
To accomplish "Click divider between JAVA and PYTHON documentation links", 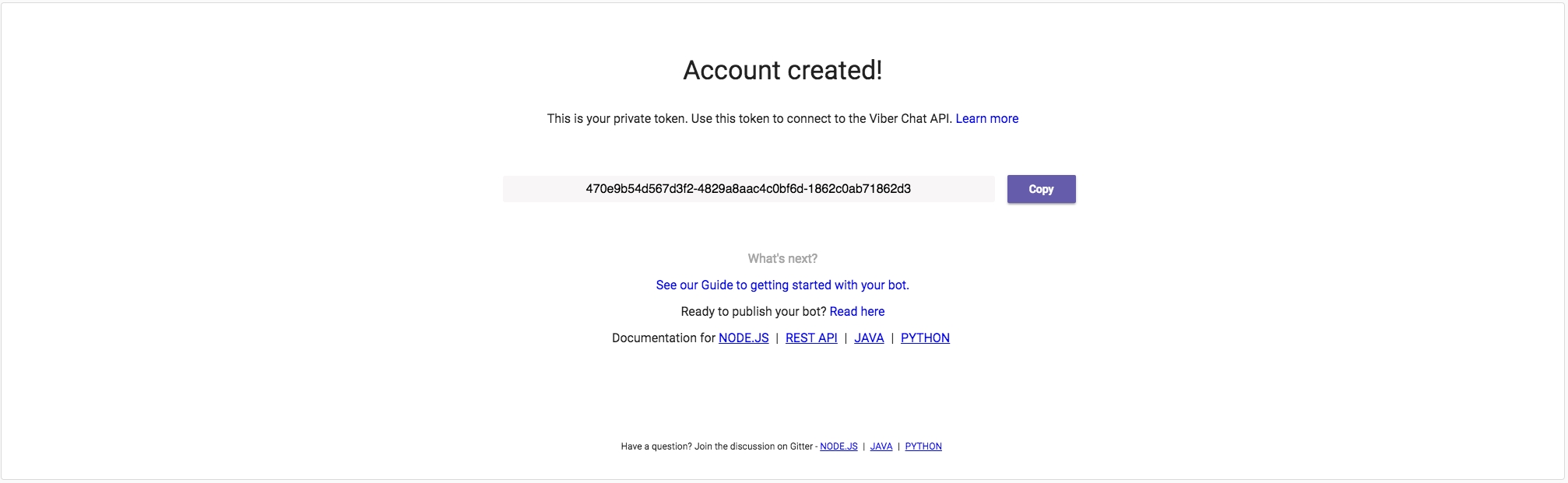I will (892, 338).
